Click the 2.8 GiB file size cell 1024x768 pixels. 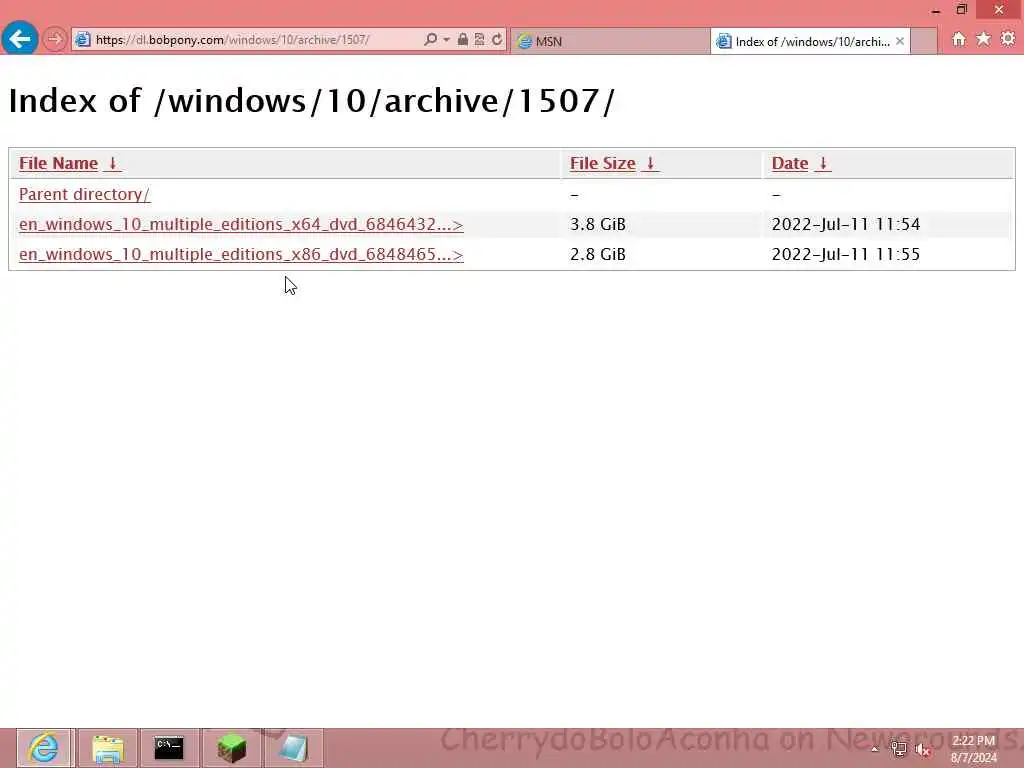point(598,254)
